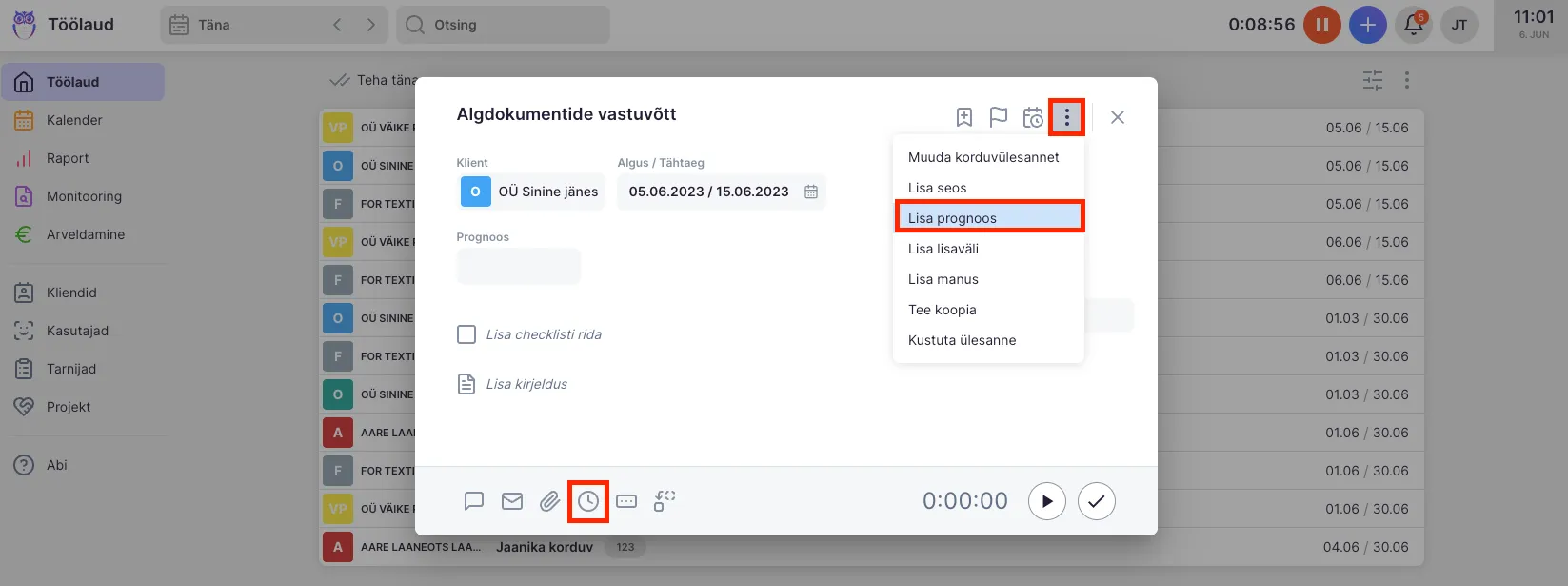Pause the running timer
Image resolution: width=1568 pixels, height=586 pixels.
click(x=1321, y=26)
